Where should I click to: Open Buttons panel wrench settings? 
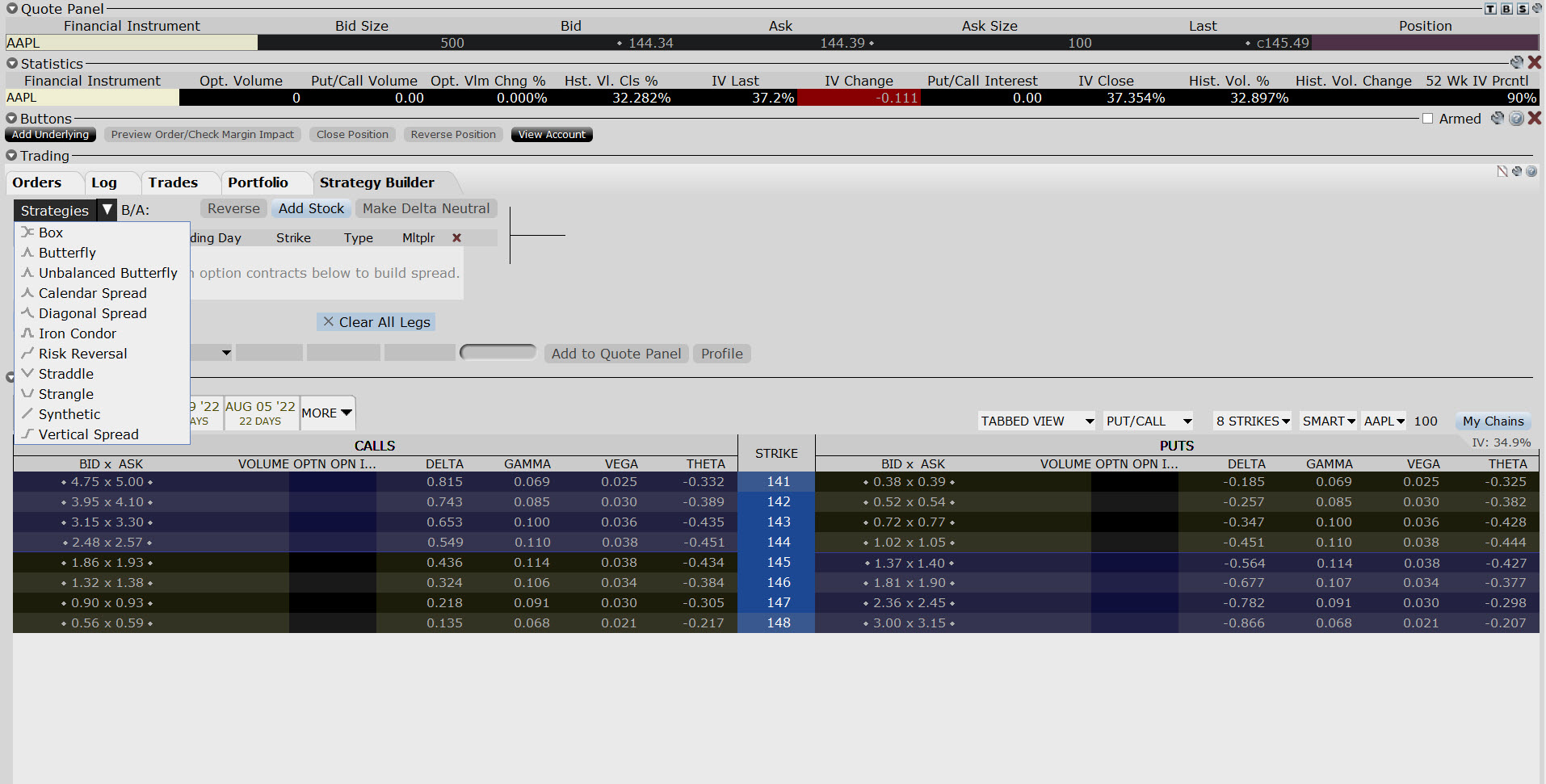1498,118
